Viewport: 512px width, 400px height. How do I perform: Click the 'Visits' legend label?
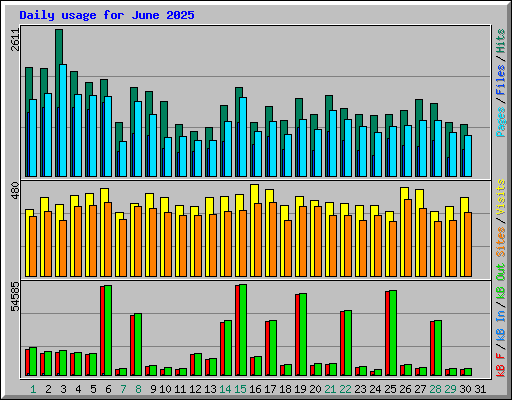point(501,198)
